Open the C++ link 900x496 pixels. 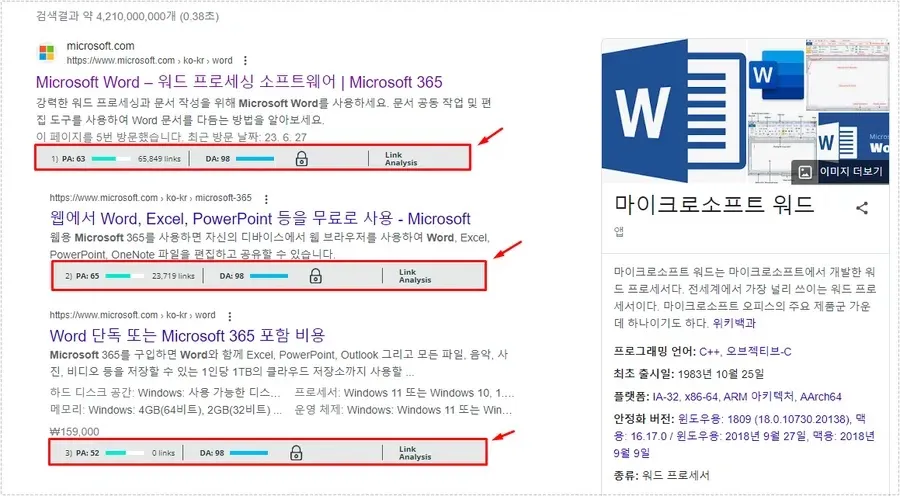point(709,351)
